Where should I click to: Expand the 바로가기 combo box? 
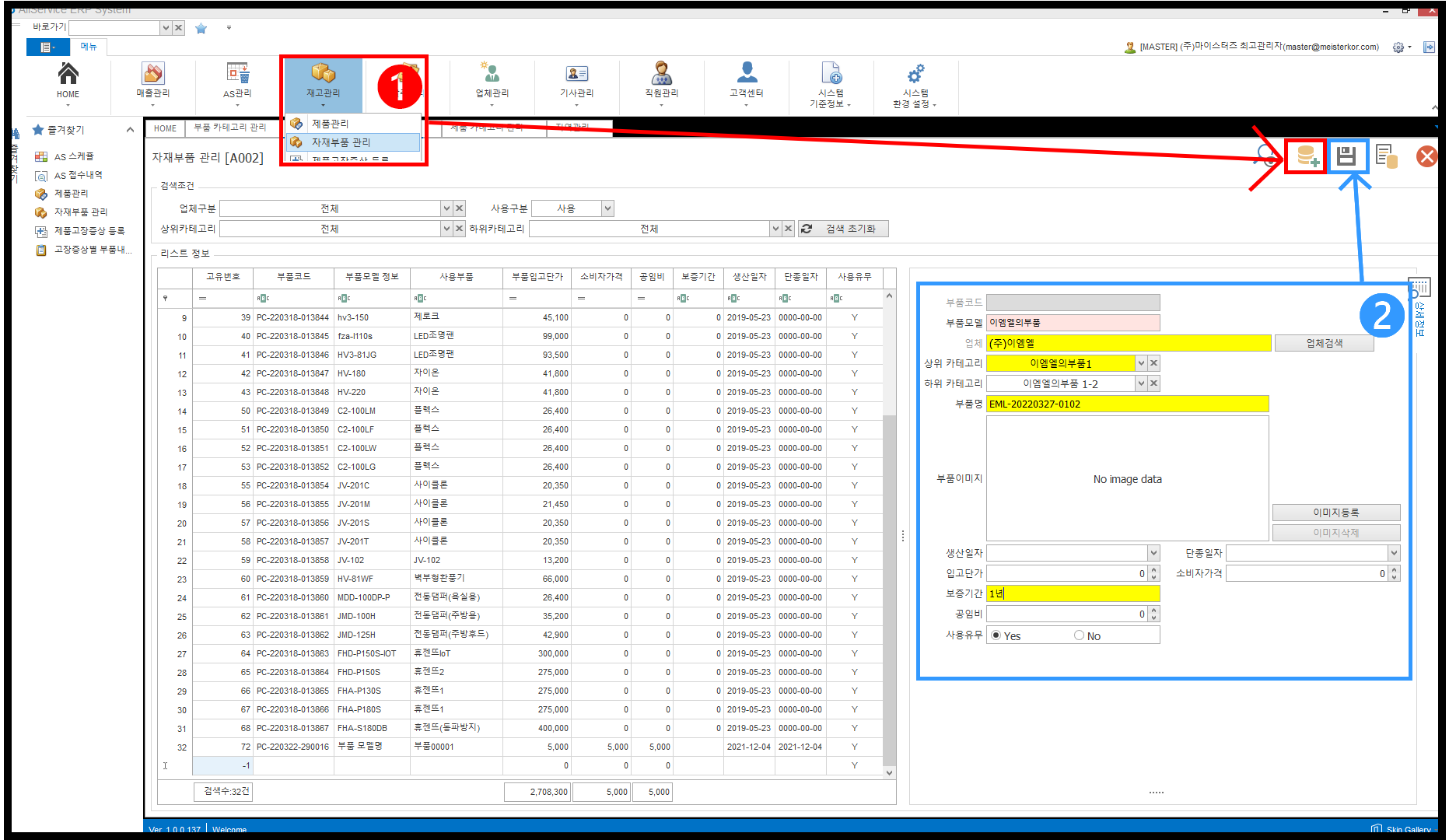click(x=165, y=28)
